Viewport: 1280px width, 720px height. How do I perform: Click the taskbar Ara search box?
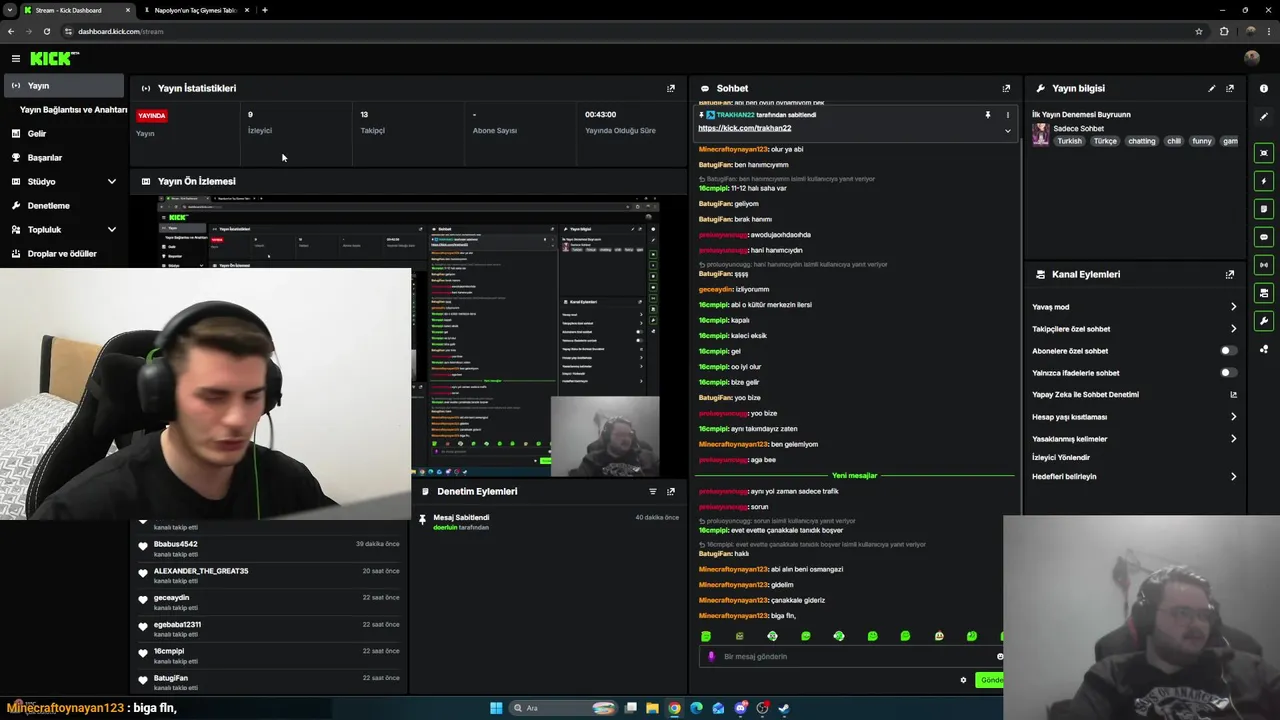(565, 708)
